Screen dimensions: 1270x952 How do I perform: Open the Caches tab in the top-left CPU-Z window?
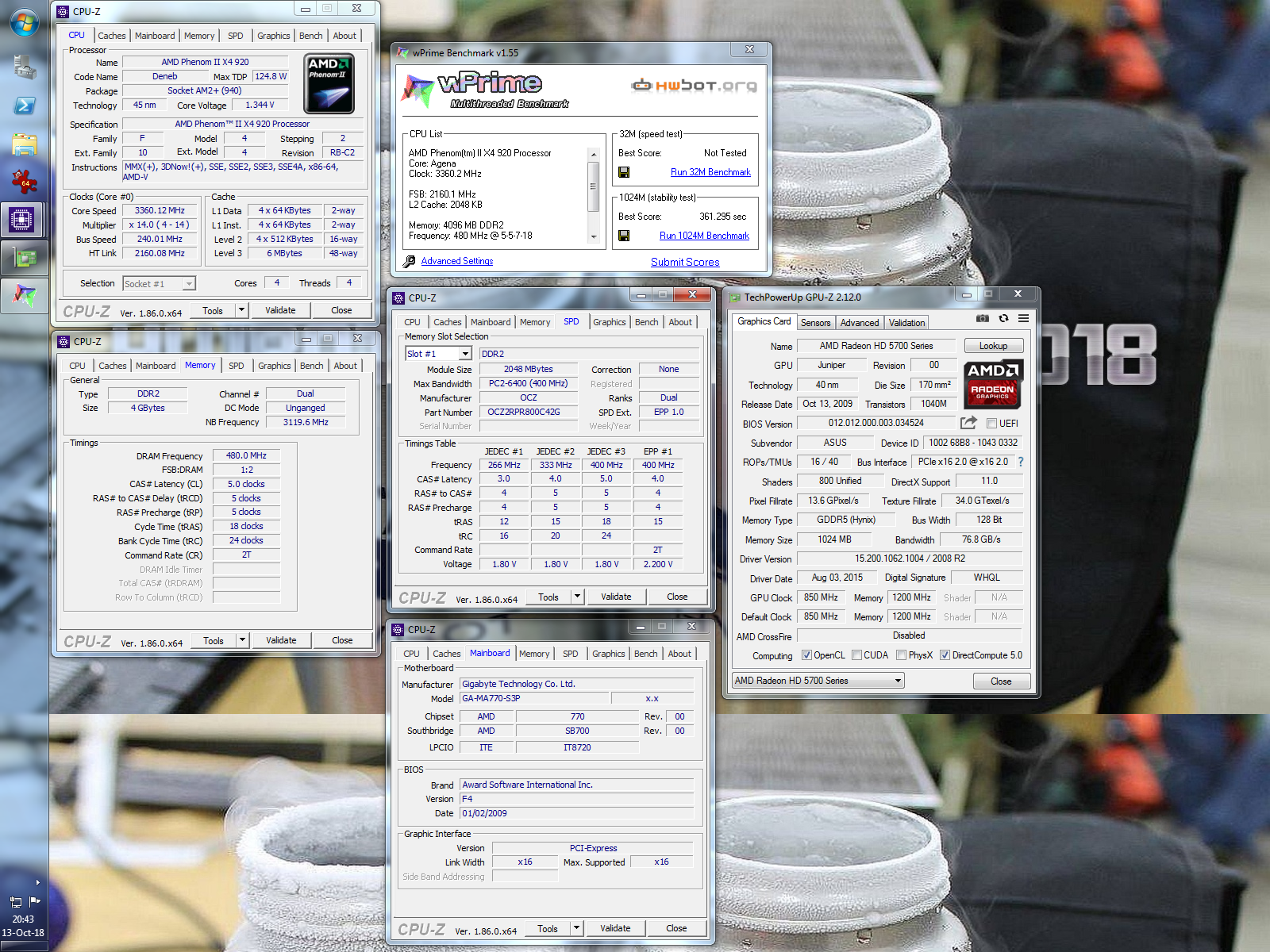click(112, 36)
